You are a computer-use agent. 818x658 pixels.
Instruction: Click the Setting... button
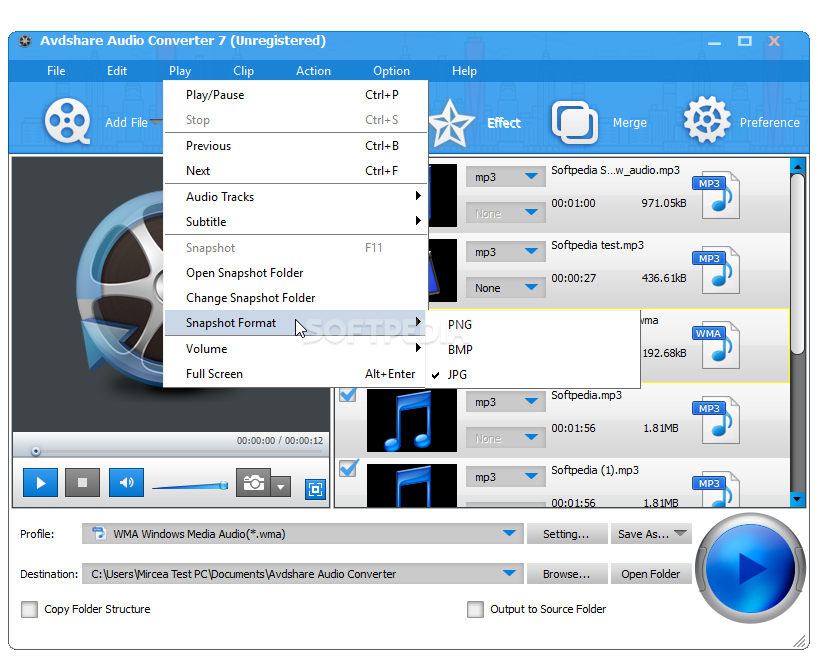point(567,534)
